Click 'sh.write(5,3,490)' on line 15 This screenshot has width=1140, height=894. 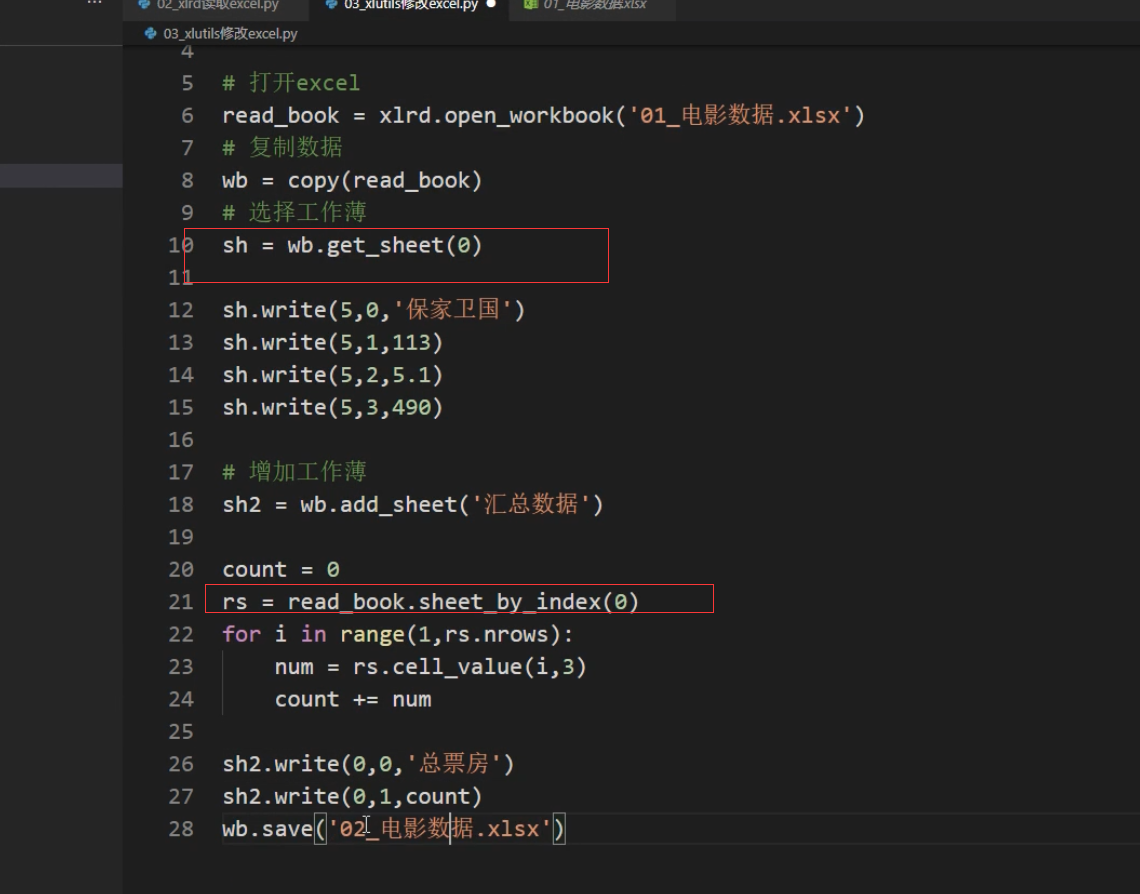tap(332, 408)
